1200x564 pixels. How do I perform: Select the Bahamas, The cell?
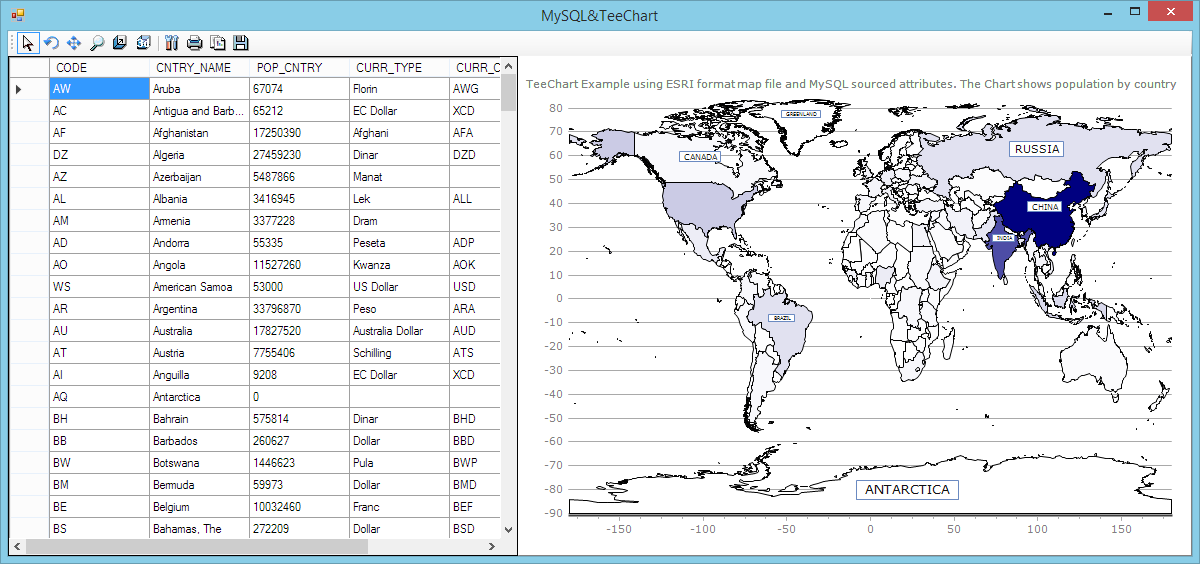pyautogui.click(x=199, y=529)
